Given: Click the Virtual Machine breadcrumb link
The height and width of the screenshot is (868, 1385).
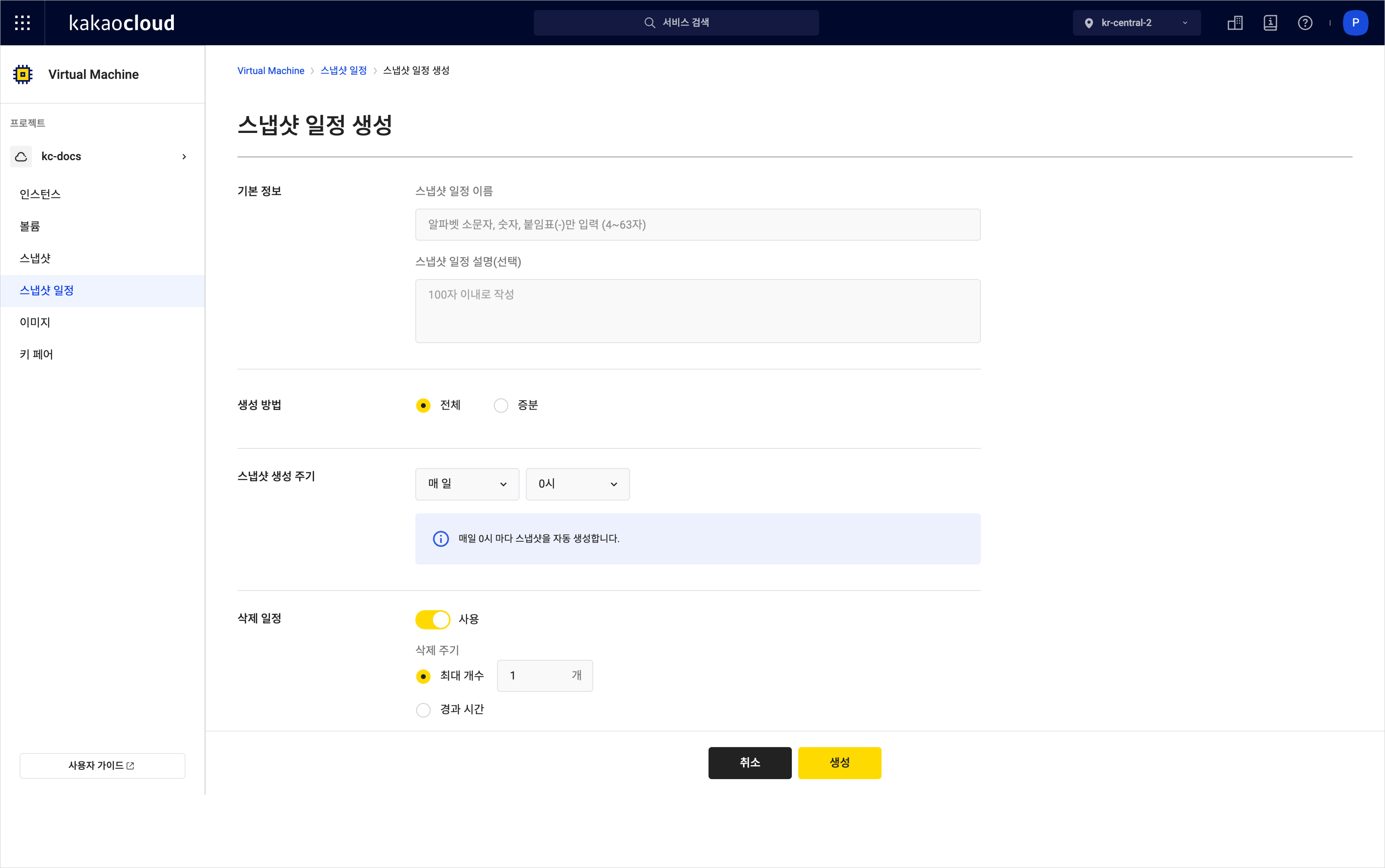Looking at the screenshot, I should click(271, 71).
